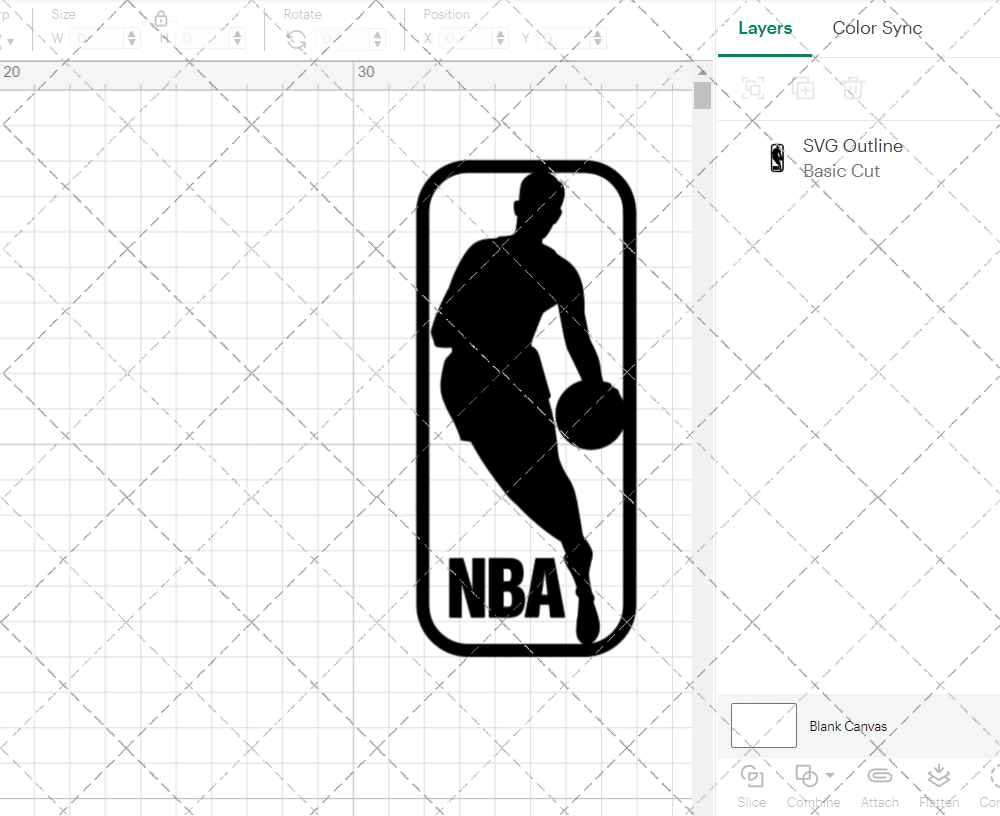Switch to the Layers tab

pyautogui.click(x=764, y=28)
